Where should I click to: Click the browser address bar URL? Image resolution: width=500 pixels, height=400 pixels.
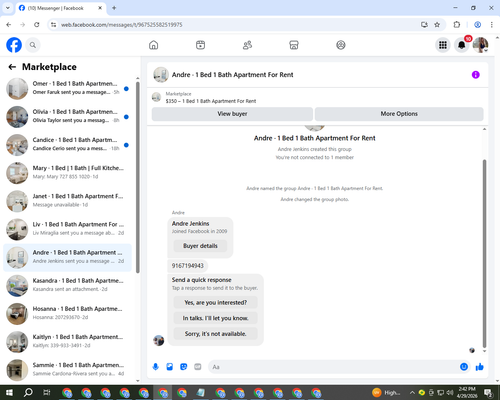tap(121, 25)
